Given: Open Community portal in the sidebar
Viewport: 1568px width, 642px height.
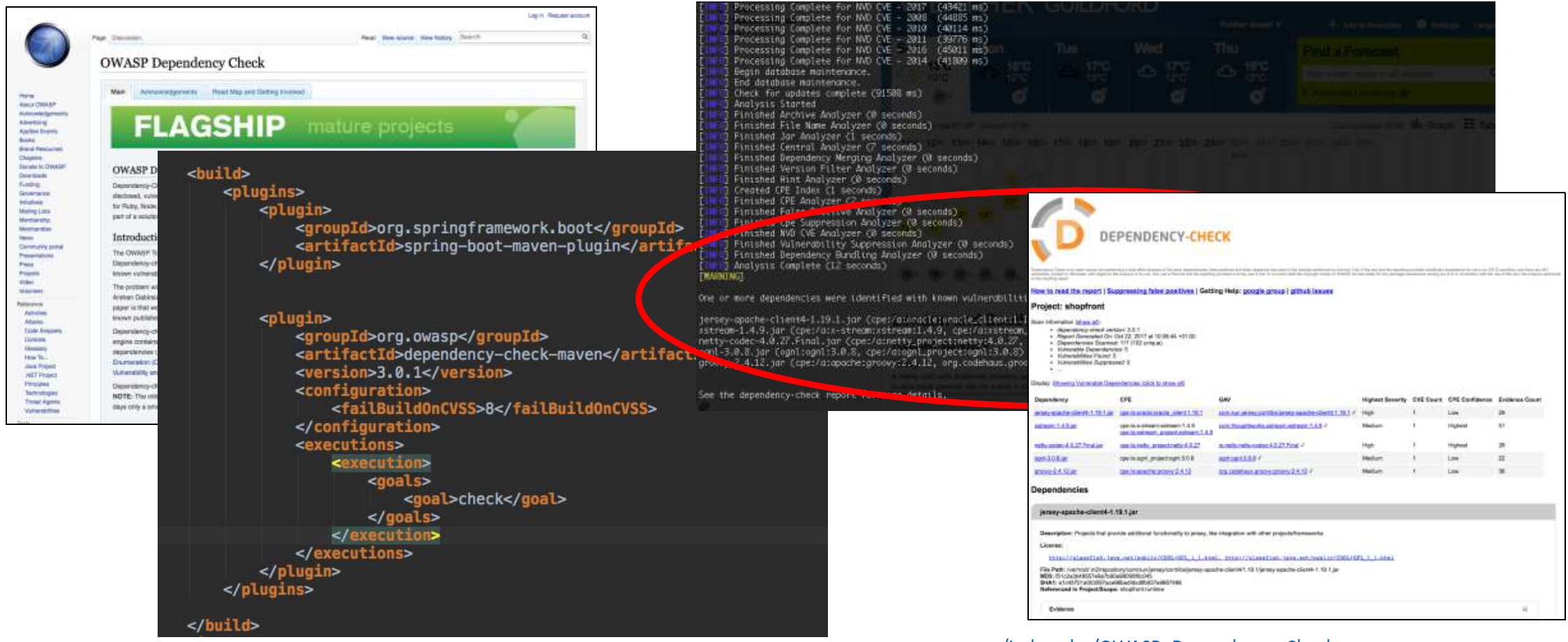Looking at the screenshot, I should point(41,247).
